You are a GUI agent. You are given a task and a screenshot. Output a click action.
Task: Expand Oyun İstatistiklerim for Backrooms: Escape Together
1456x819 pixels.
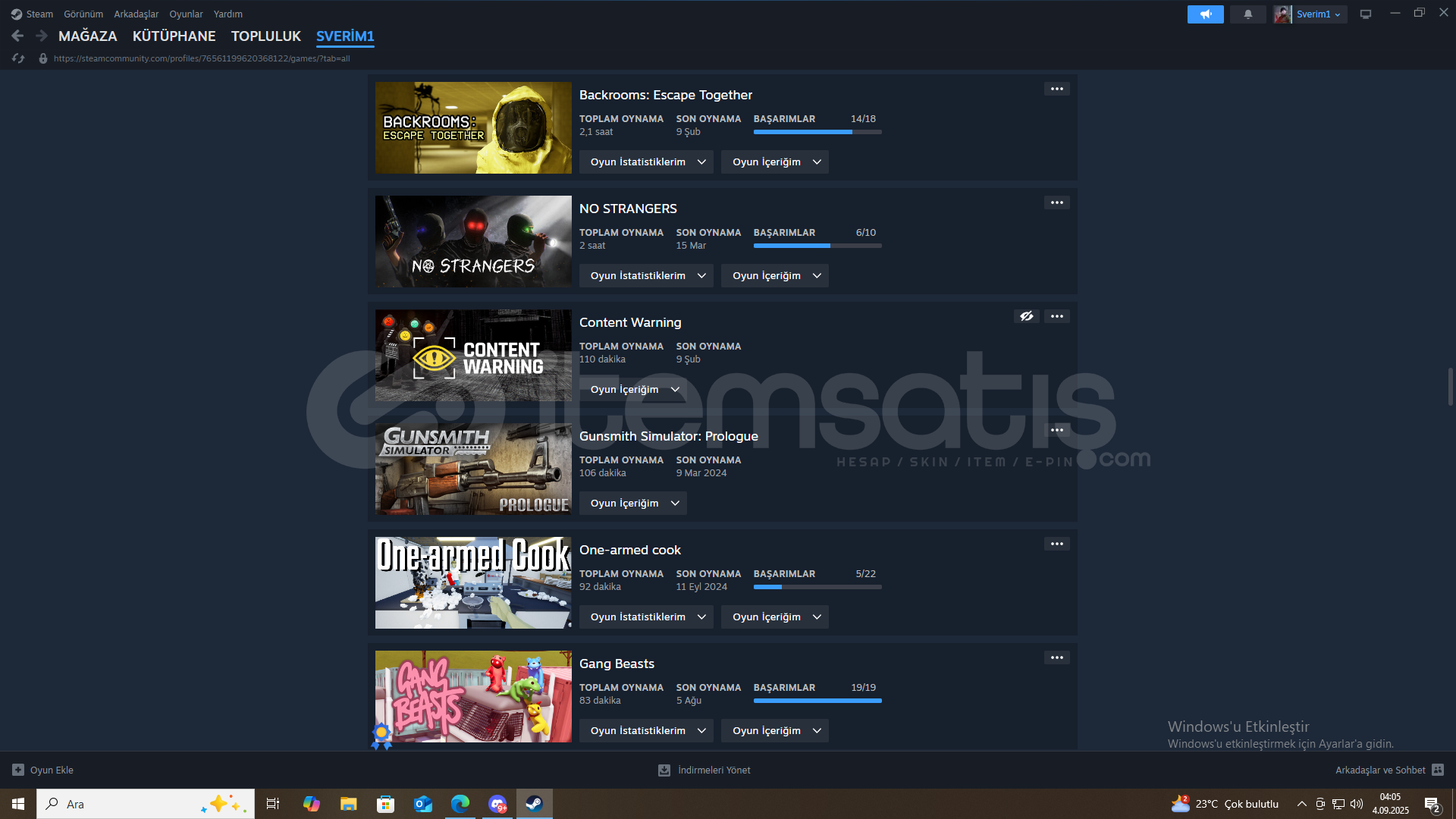coord(646,162)
